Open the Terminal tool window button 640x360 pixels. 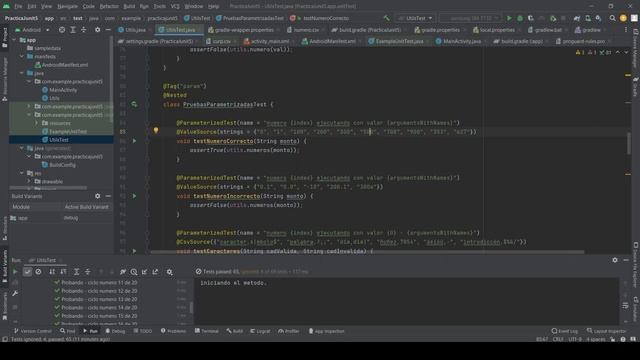(207, 331)
